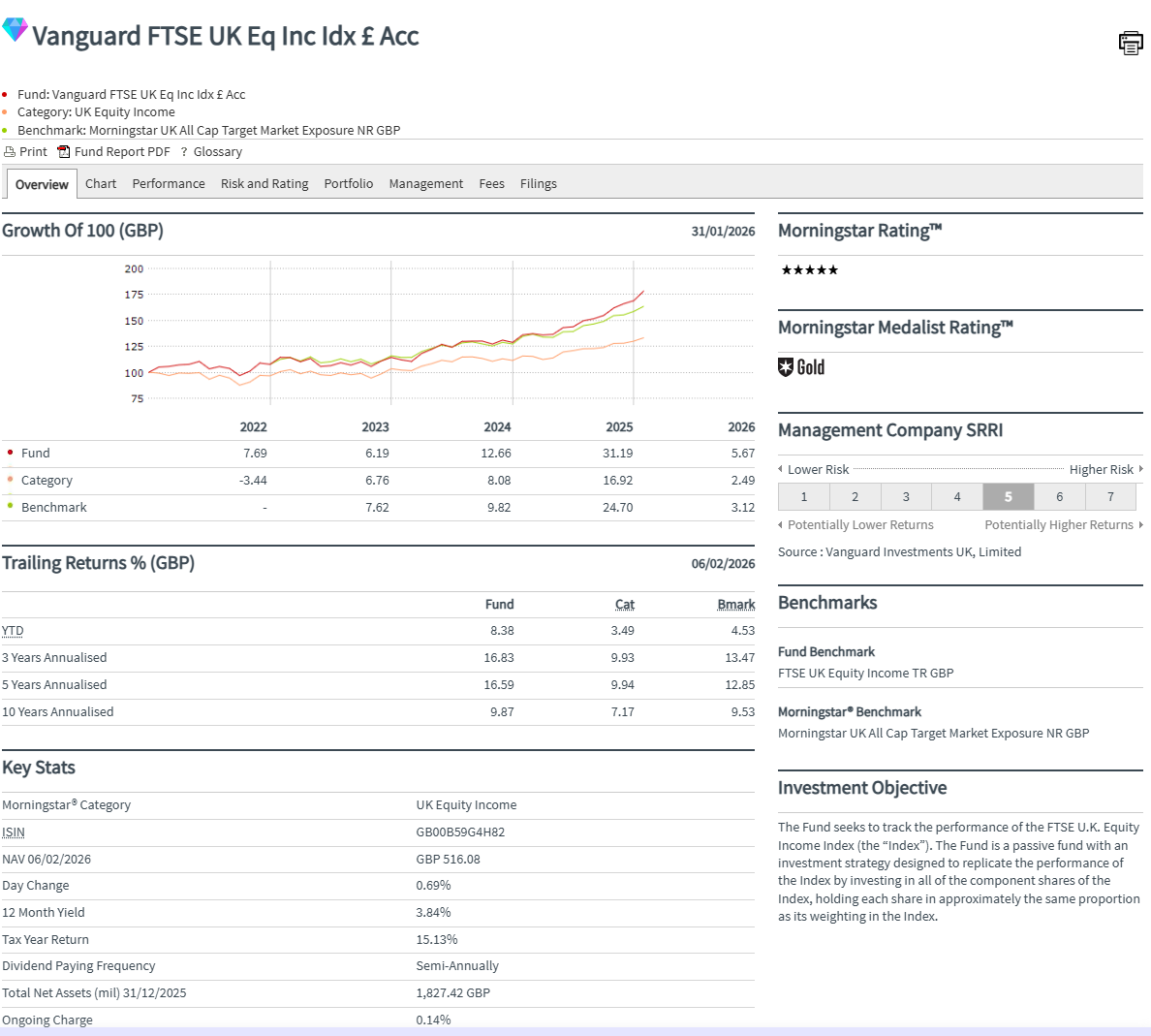Click the five-star Morningstar Rating icon
This screenshot has height=1036, width=1151.
coord(809,270)
